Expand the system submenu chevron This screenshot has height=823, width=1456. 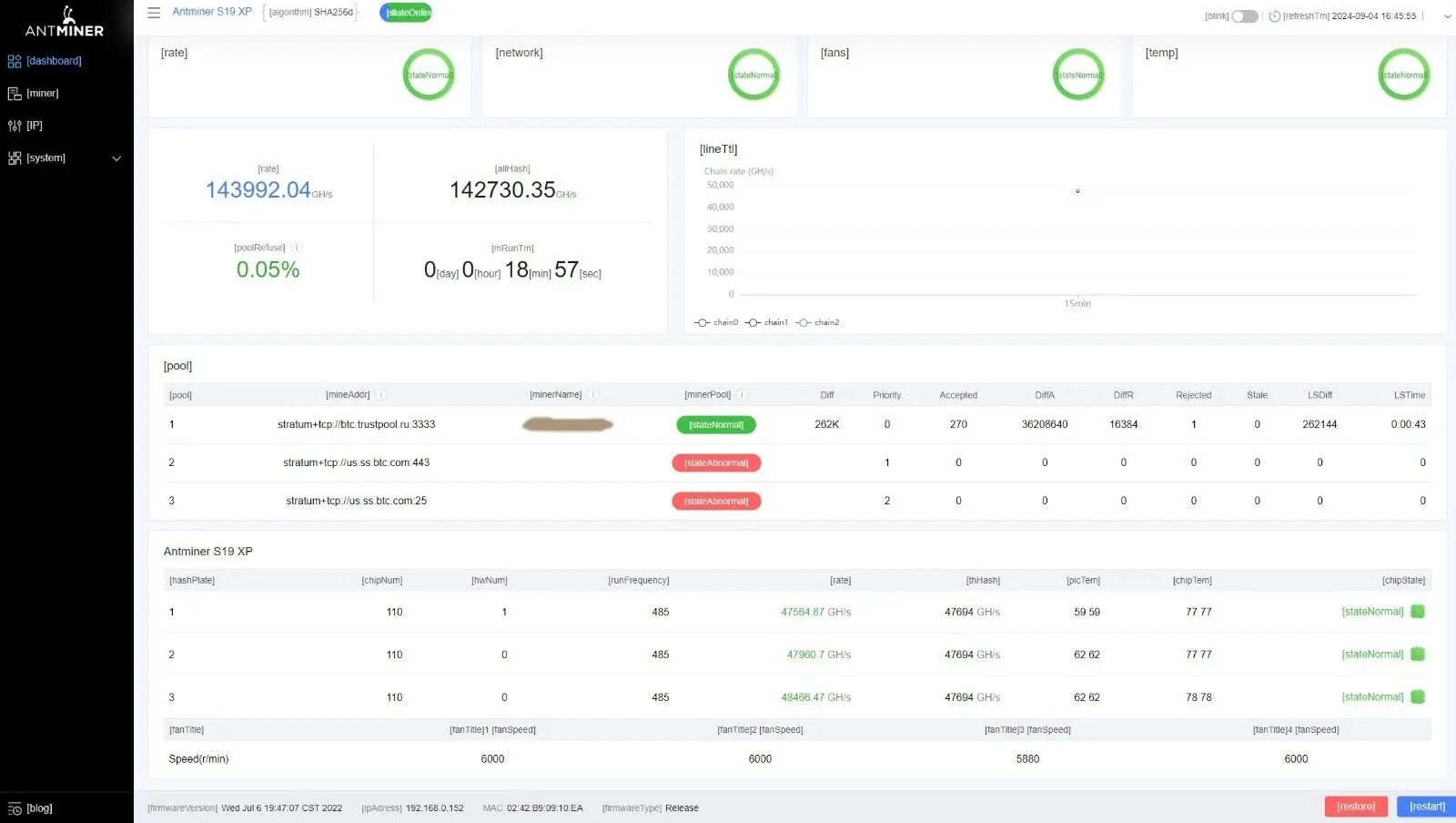pos(116,158)
